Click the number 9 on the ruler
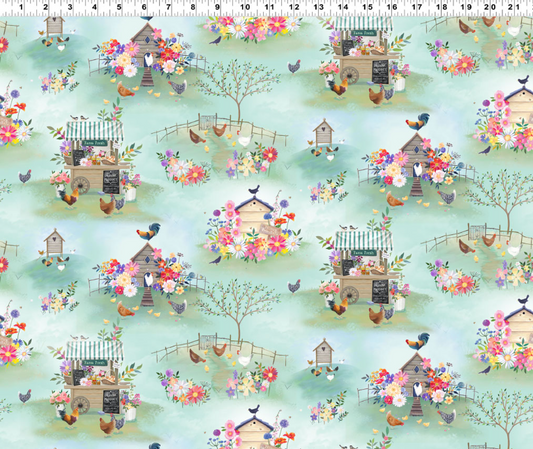 pos(217,7)
